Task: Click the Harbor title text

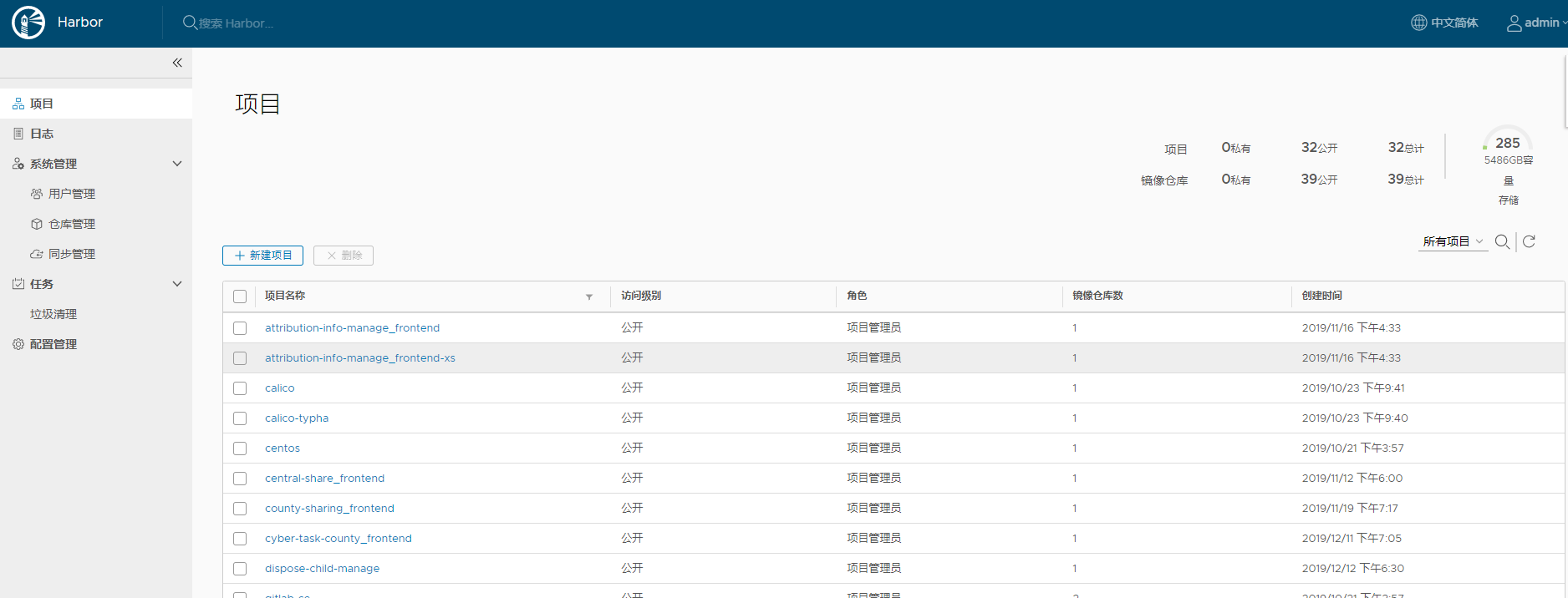Action: click(x=80, y=23)
